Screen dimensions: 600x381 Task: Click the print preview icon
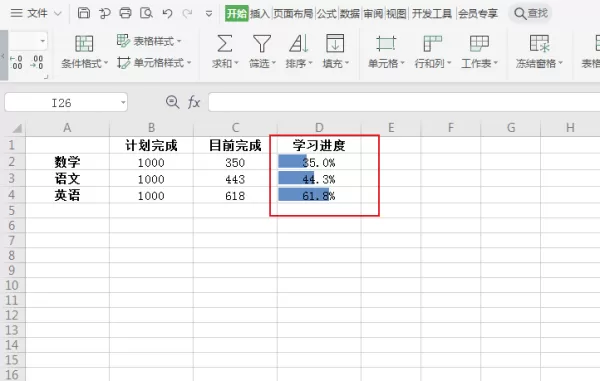coord(146,13)
